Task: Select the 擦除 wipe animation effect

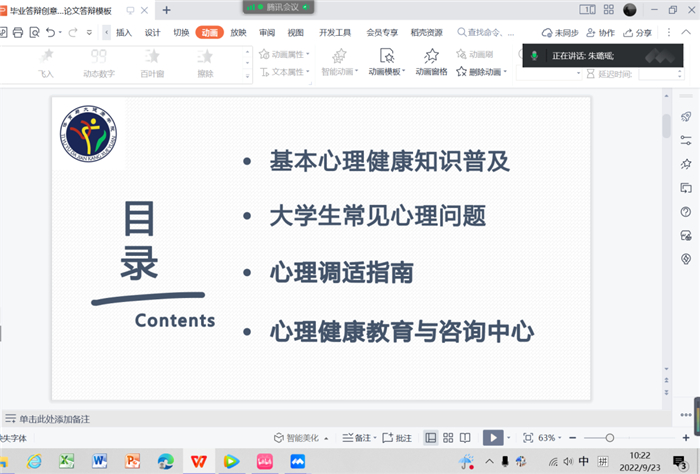Action: (x=205, y=64)
